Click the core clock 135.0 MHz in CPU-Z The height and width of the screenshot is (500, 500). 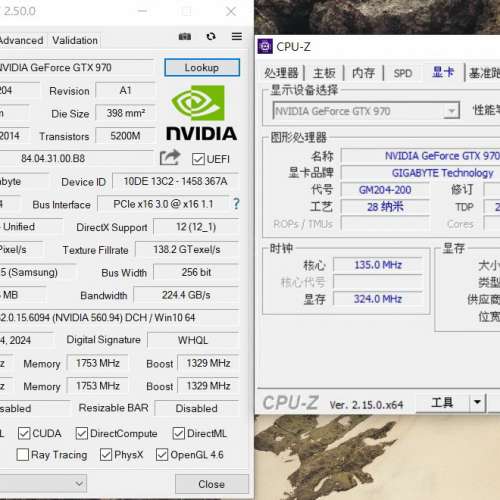tap(378, 265)
